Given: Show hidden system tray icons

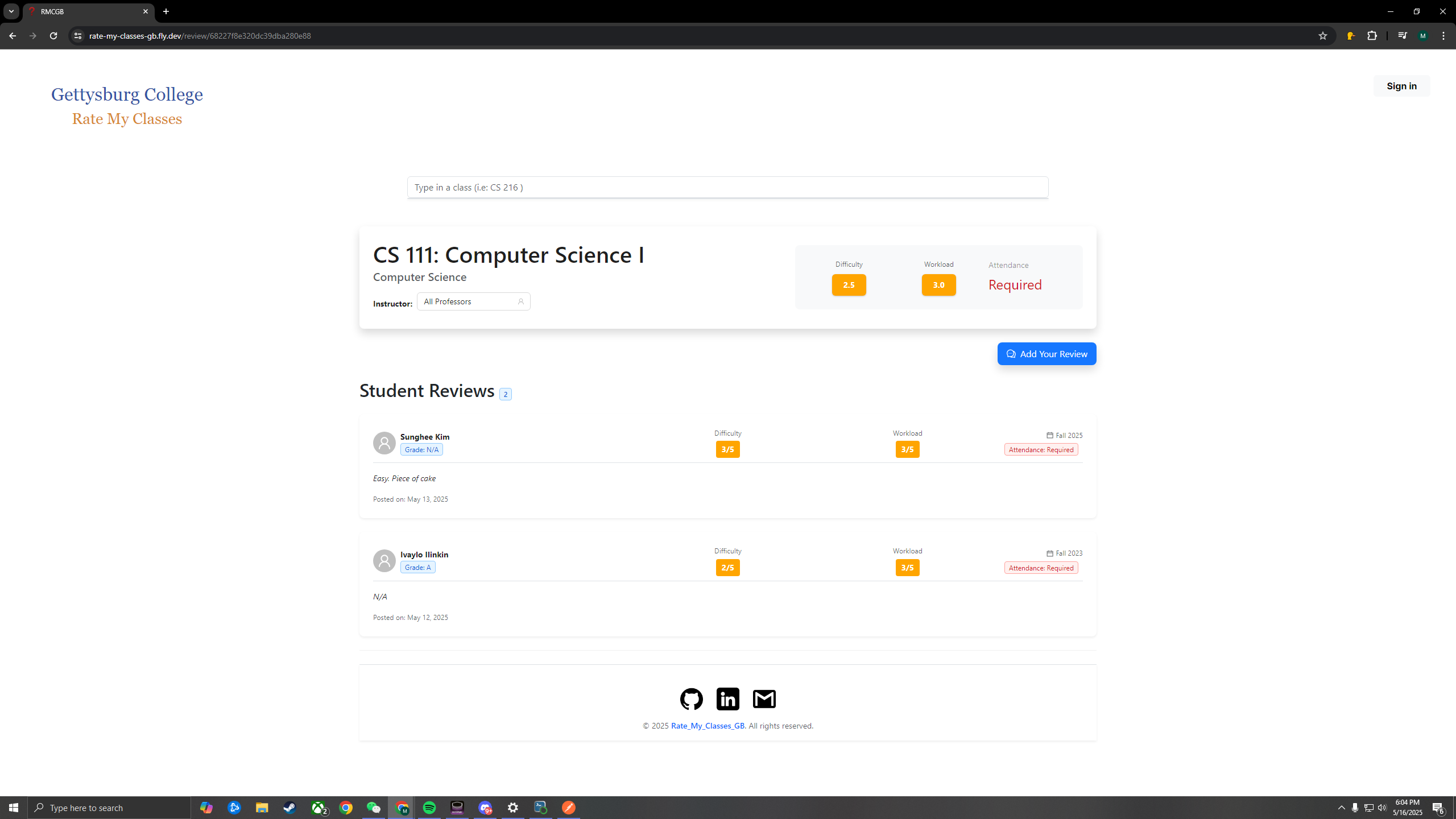Looking at the screenshot, I should [1341, 808].
